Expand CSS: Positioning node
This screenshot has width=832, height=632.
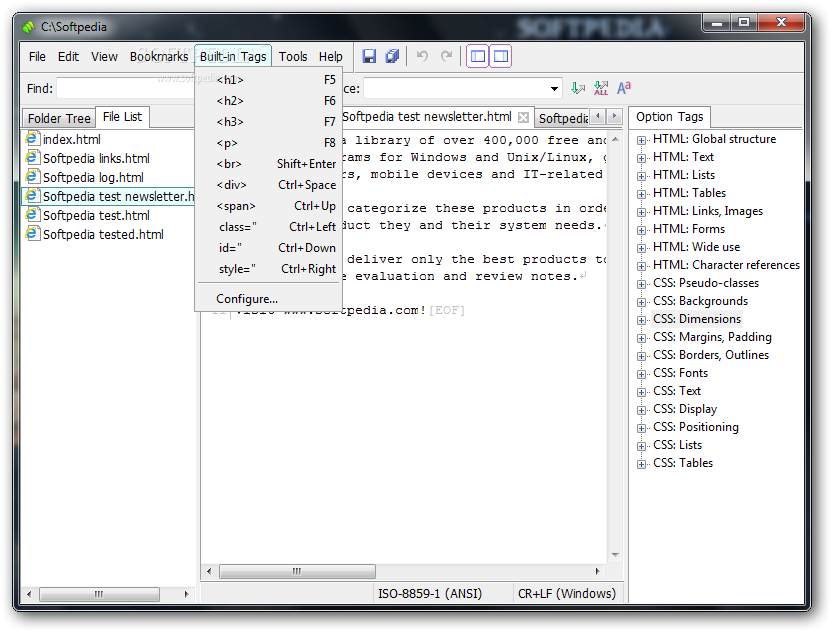pos(642,428)
